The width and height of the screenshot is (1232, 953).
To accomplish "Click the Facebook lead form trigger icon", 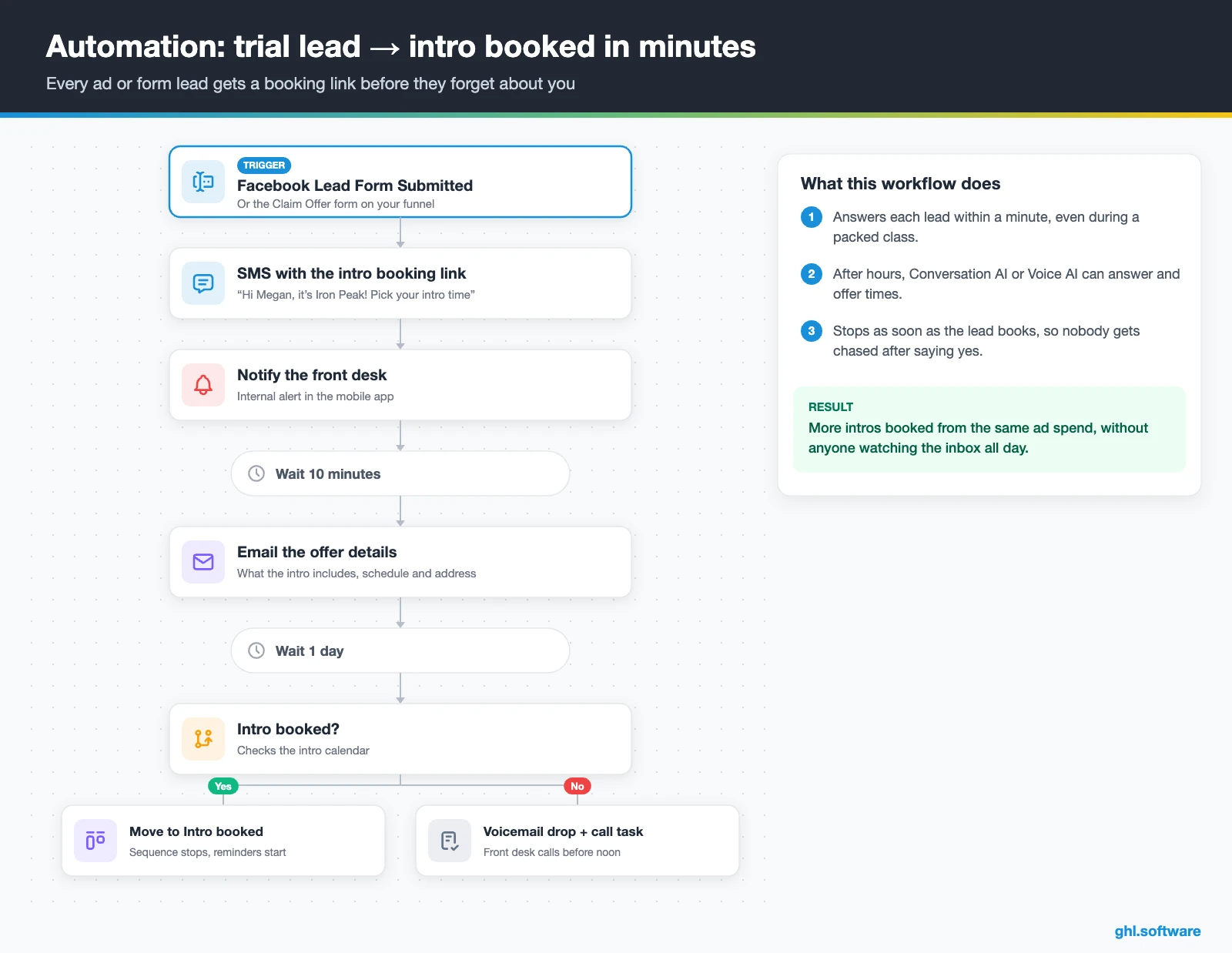I will click(203, 182).
